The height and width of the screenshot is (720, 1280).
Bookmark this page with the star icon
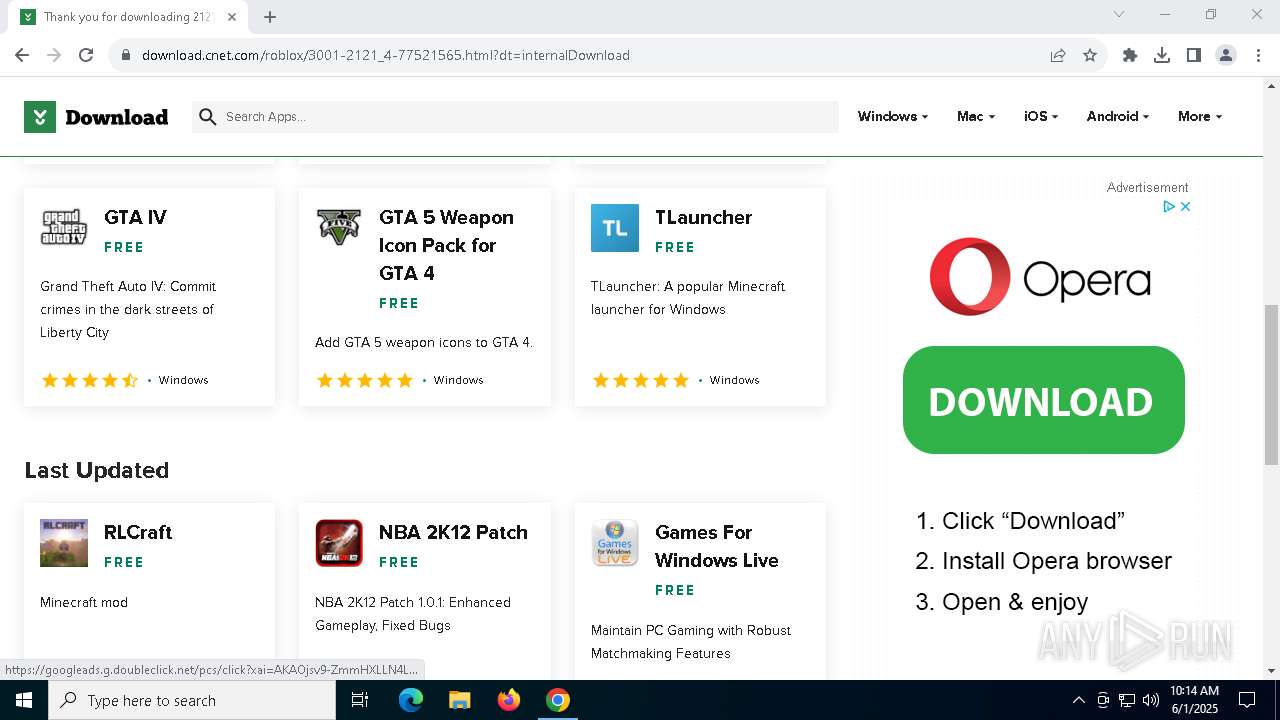pos(1090,55)
